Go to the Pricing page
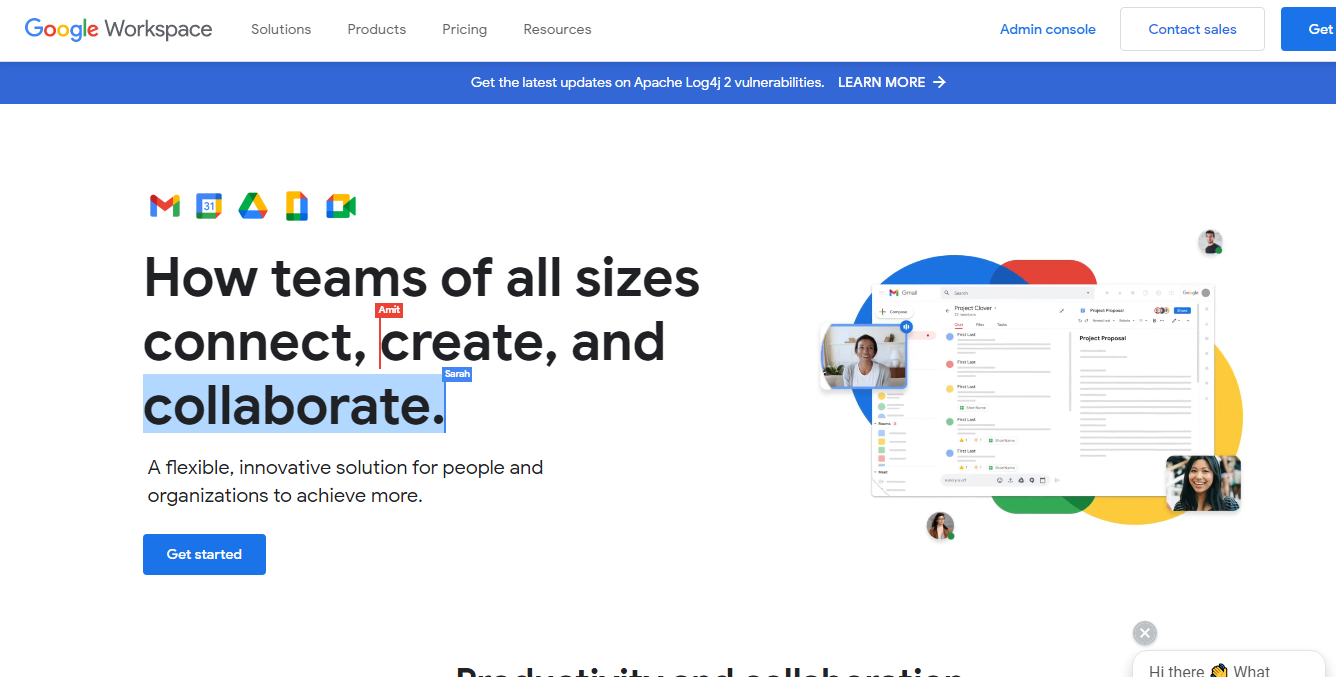Image resolution: width=1336 pixels, height=677 pixels. pos(465,29)
